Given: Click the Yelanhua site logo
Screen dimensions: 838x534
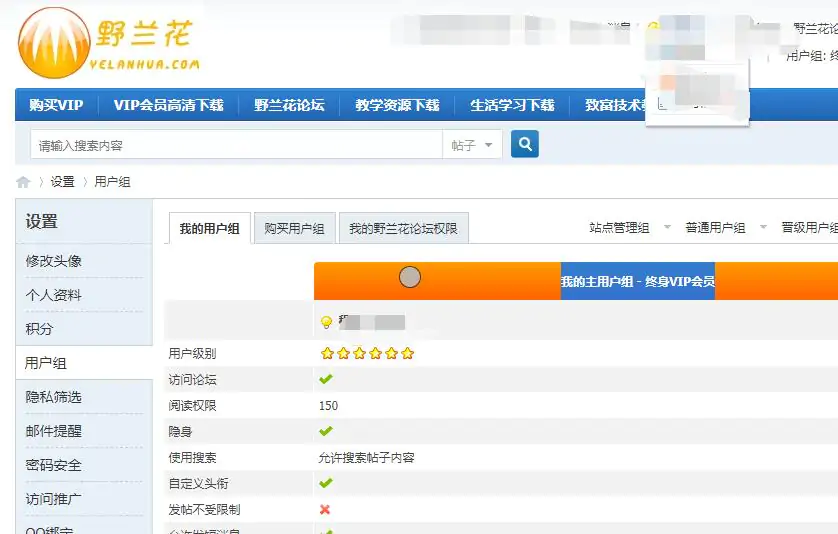Looking at the screenshot, I should [x=109, y=44].
